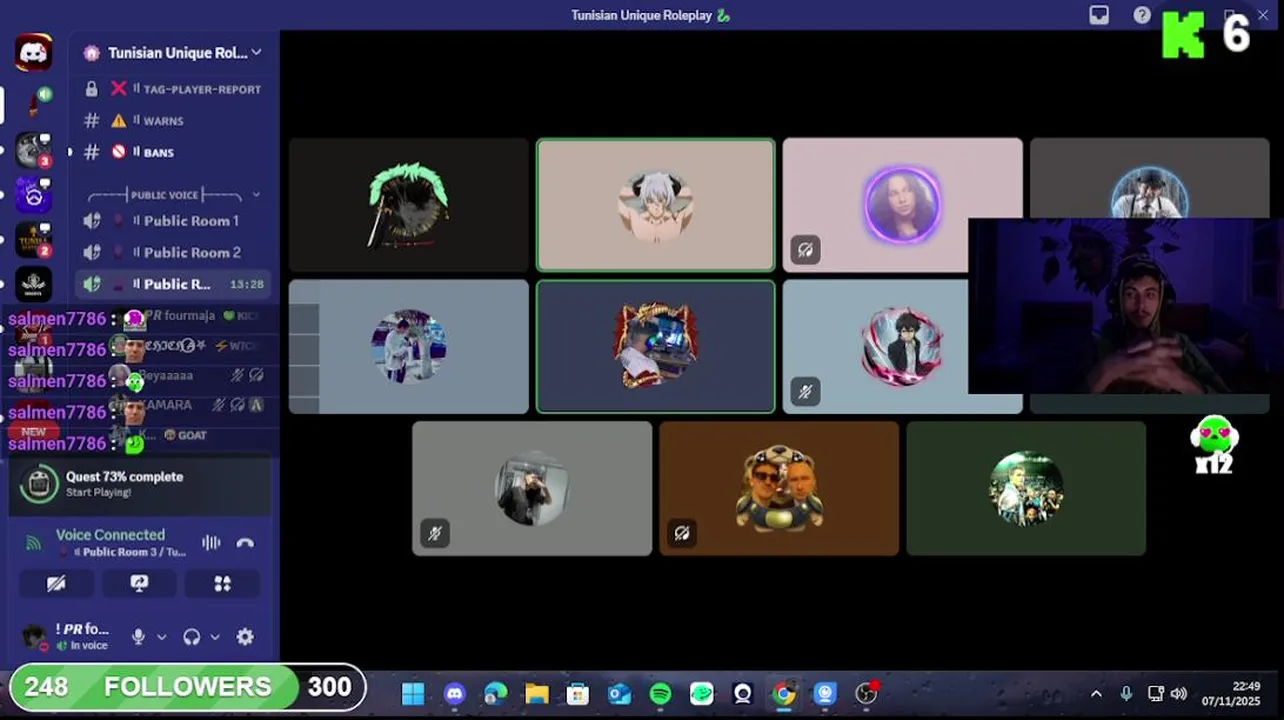Focus crowd photo avatar tile
The height and width of the screenshot is (720, 1284).
(1026, 488)
